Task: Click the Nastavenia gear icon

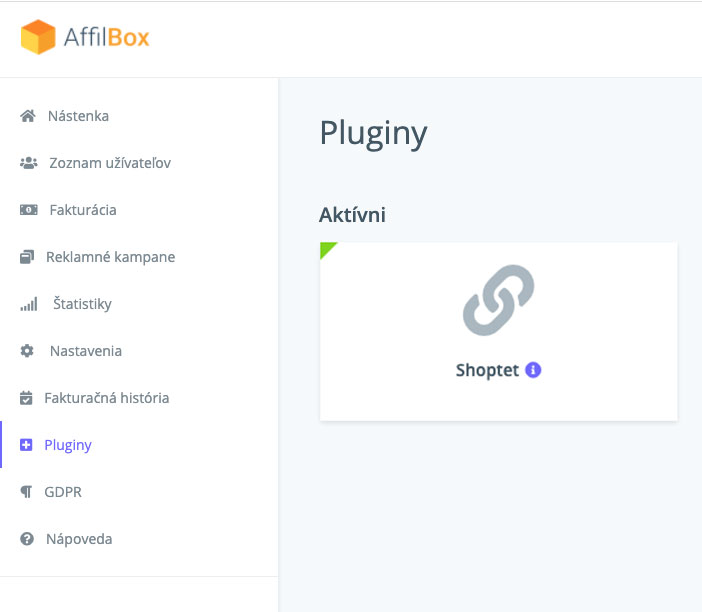Action: coord(27,351)
